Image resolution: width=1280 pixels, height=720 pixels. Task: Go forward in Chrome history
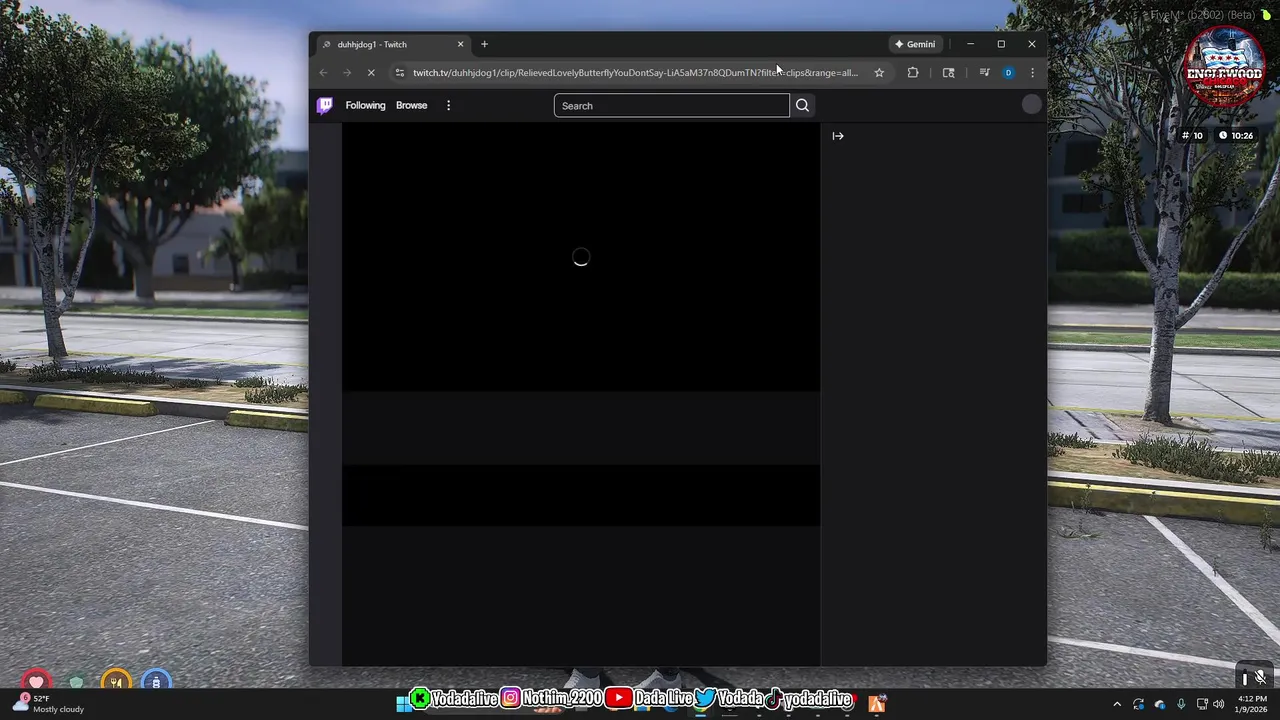click(x=347, y=72)
